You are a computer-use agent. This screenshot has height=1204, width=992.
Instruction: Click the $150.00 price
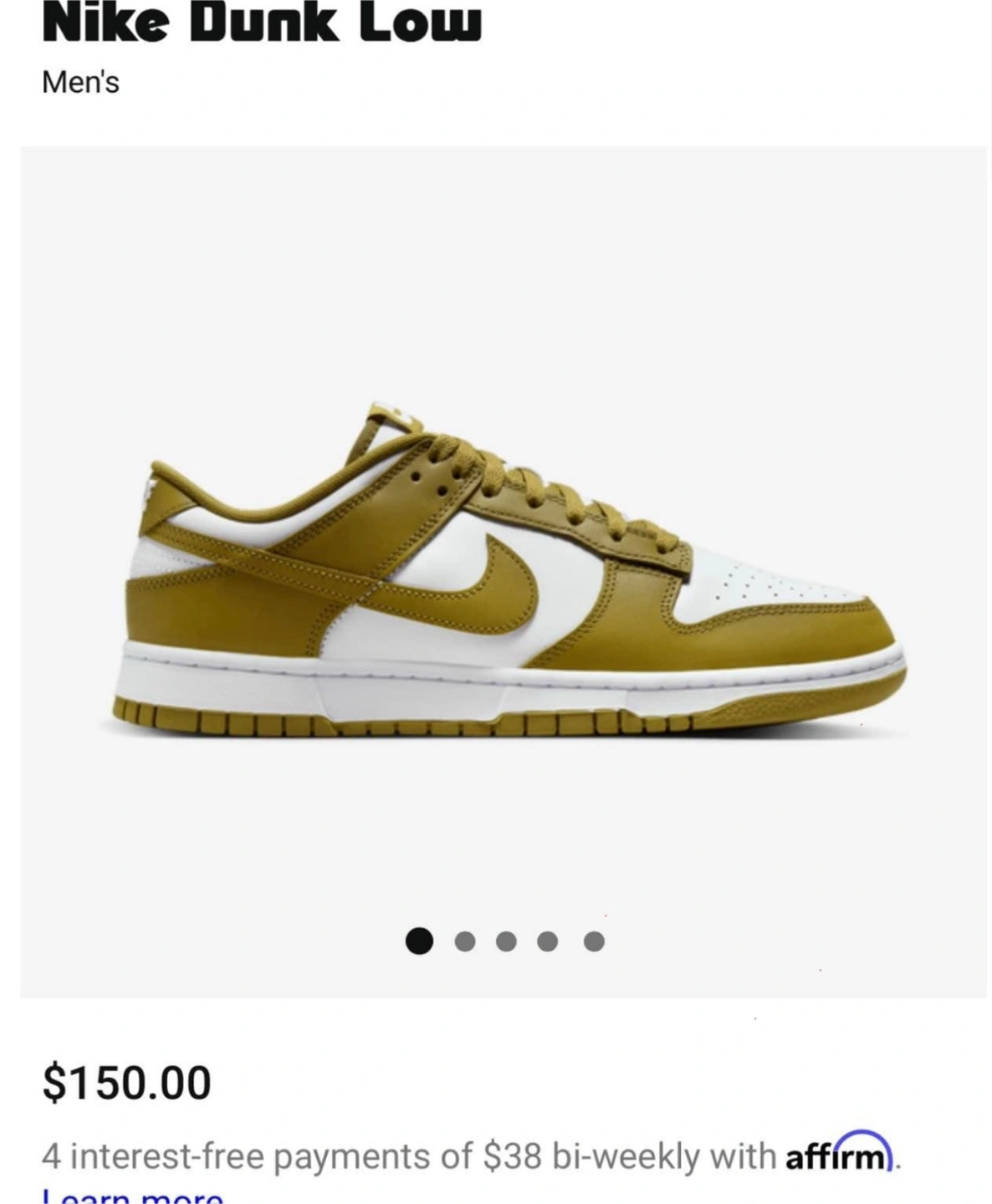pos(126,1082)
